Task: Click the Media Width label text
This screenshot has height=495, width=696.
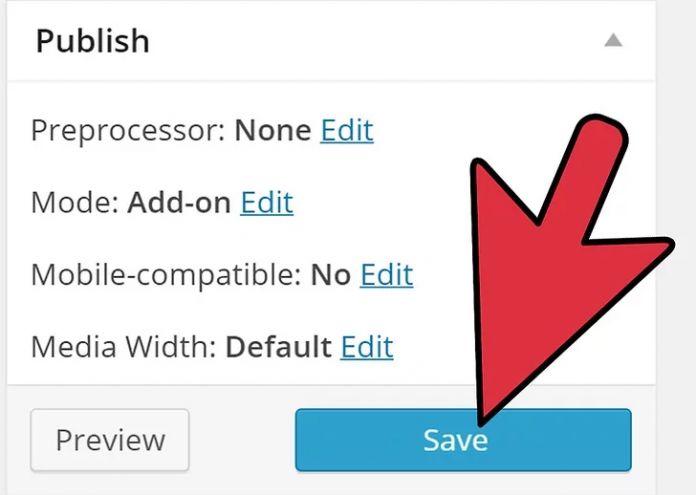Action: (x=124, y=347)
